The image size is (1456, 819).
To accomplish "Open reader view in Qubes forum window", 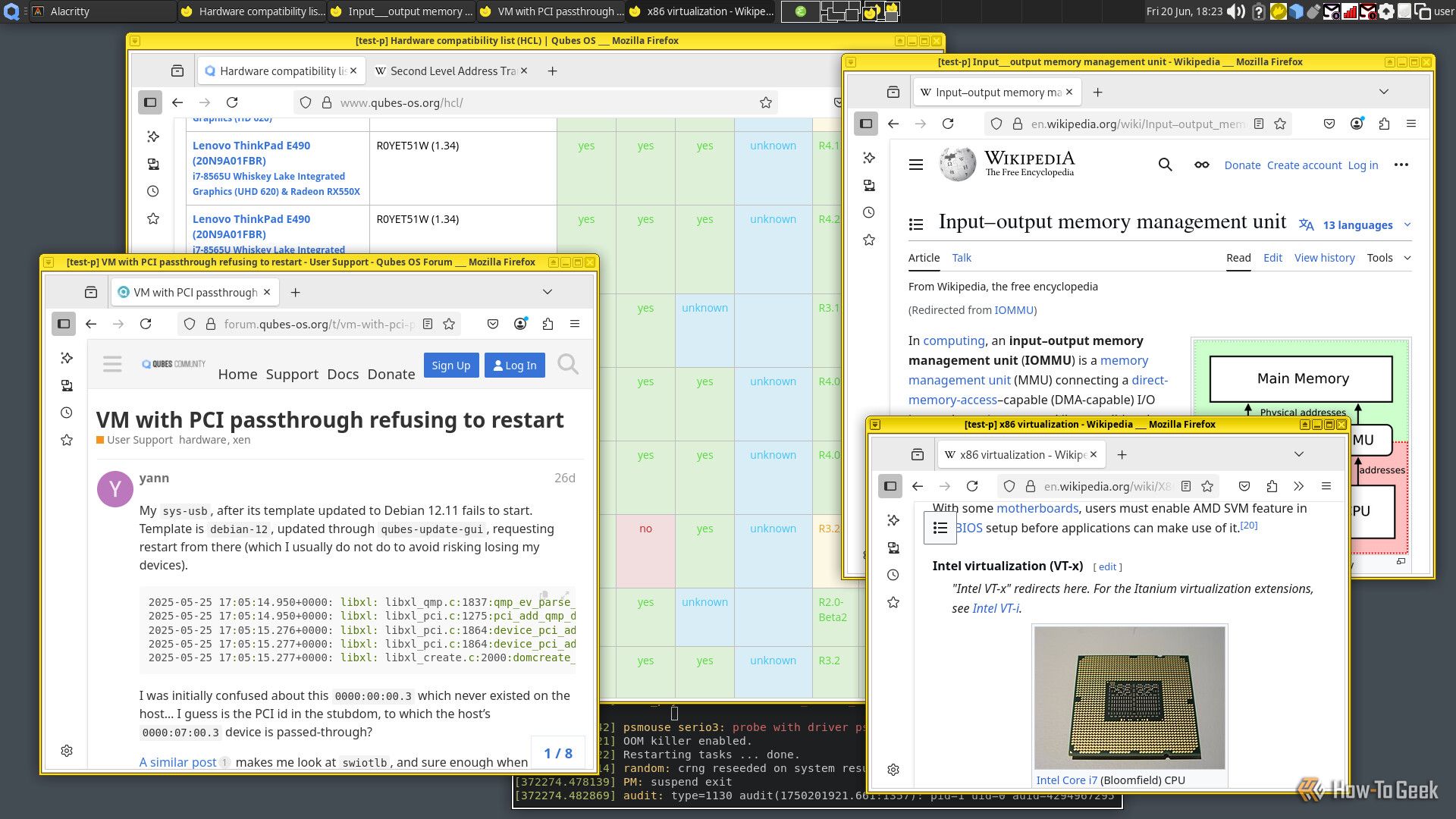I will (428, 324).
